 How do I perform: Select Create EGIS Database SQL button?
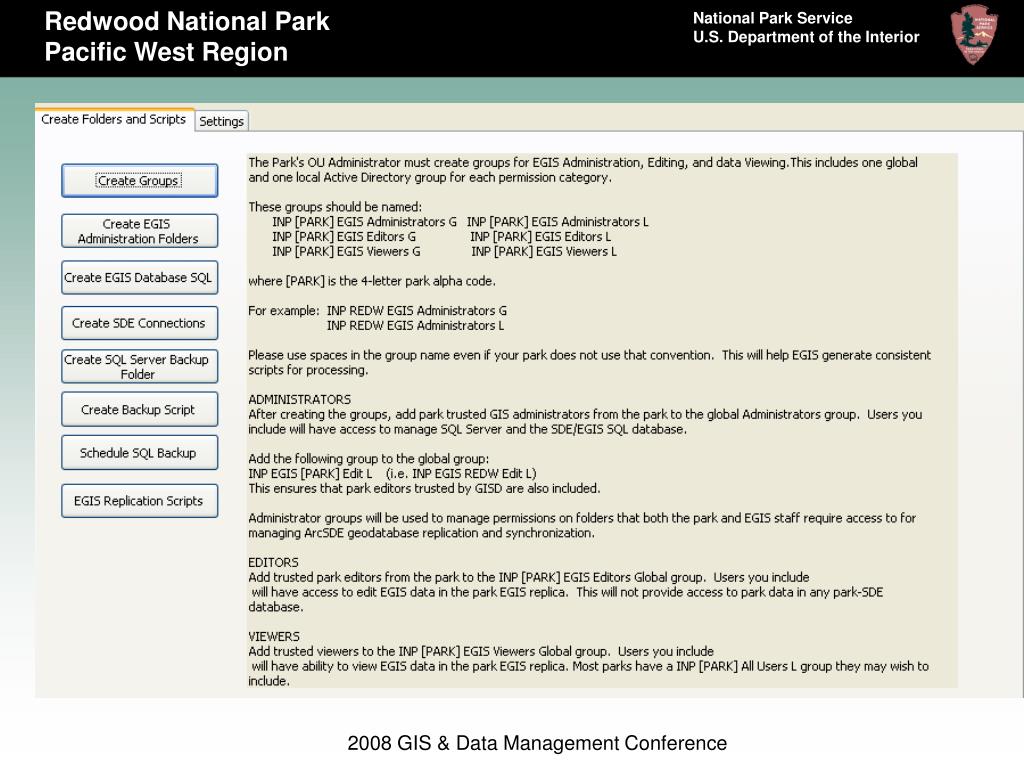click(139, 278)
